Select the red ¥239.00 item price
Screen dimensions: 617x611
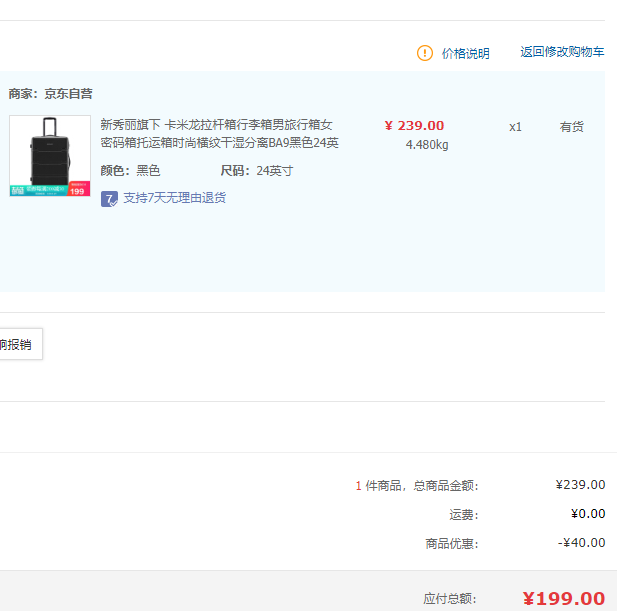coord(414,126)
